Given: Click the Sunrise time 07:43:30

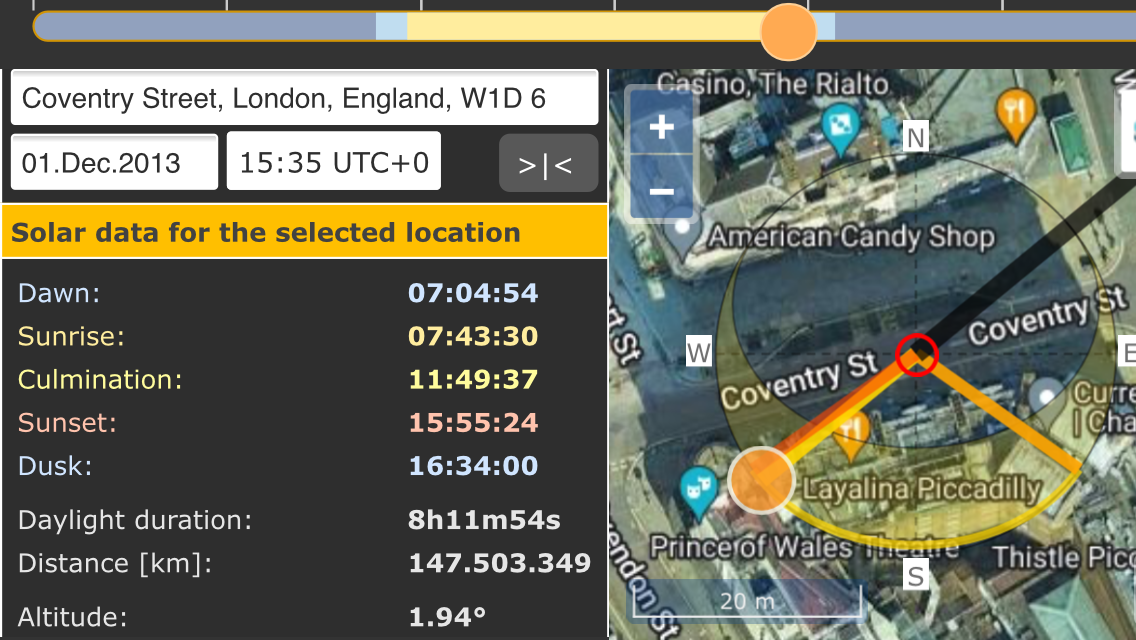Looking at the screenshot, I should (x=472, y=336).
